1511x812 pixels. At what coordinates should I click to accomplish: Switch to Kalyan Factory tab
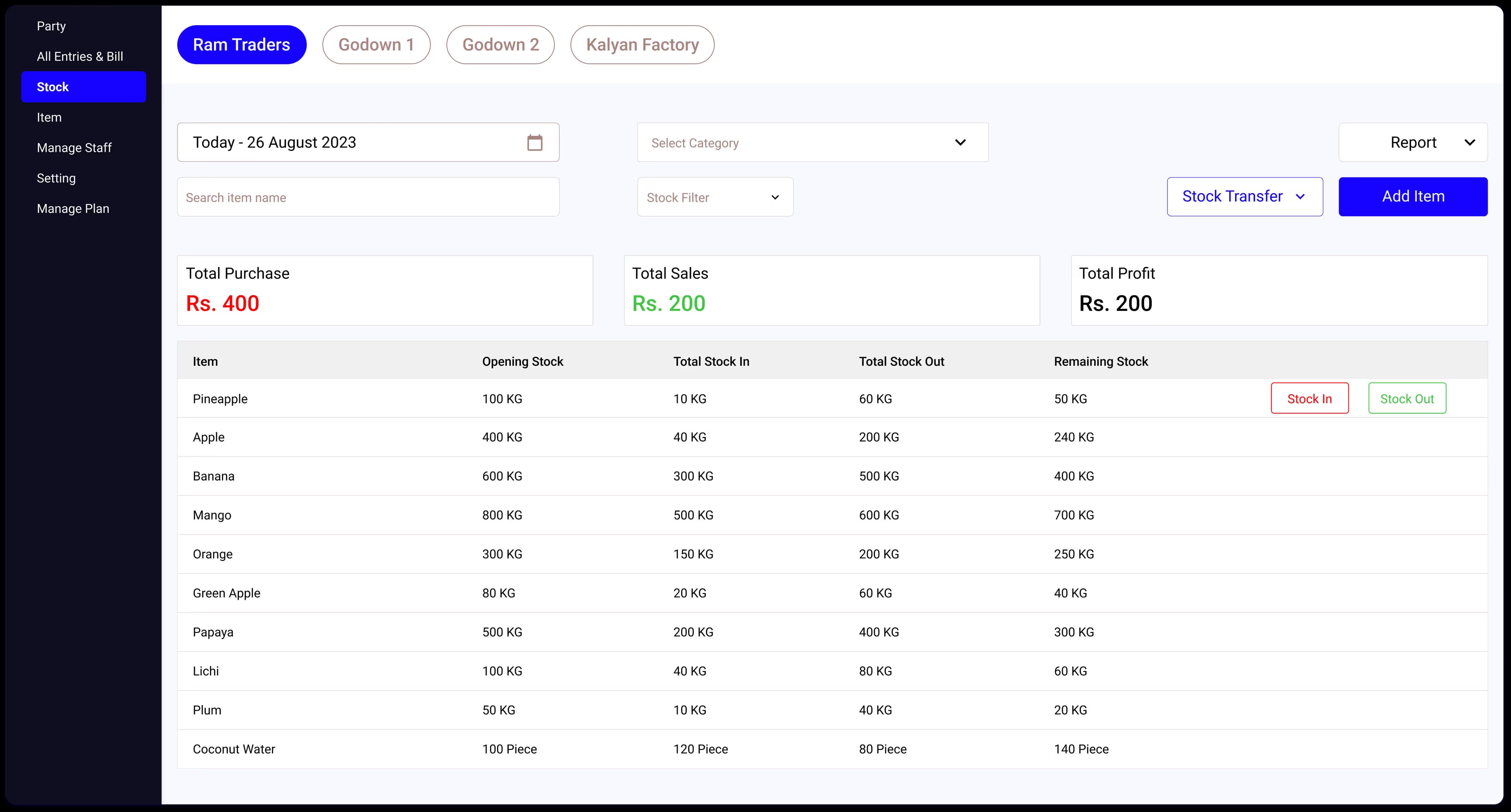(642, 44)
